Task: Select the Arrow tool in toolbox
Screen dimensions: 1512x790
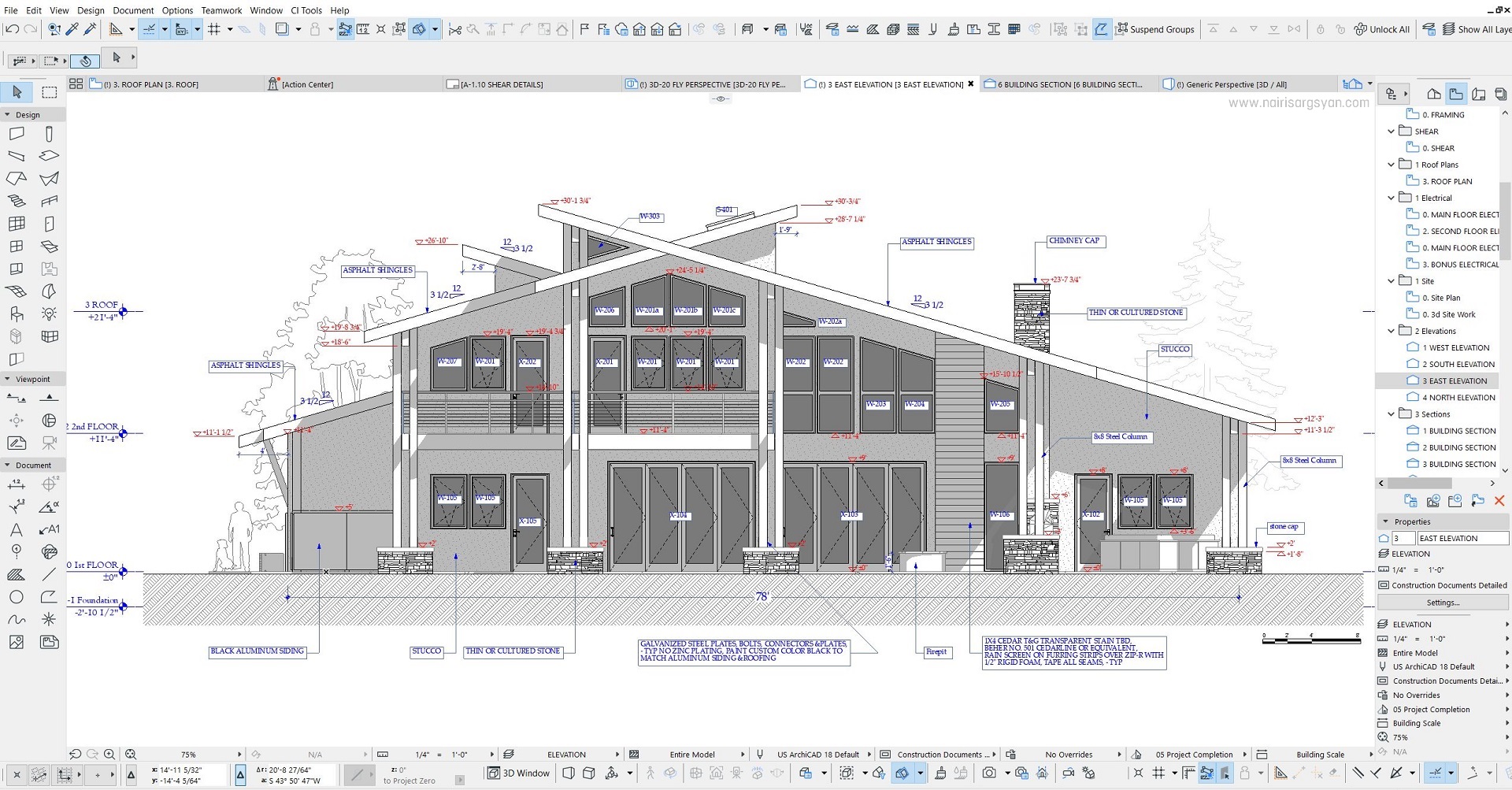Action: coord(17,92)
